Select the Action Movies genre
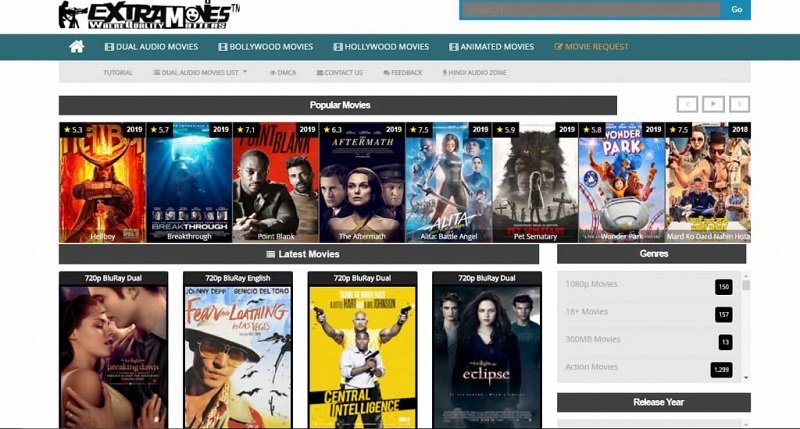This screenshot has height=429, width=800. click(591, 367)
